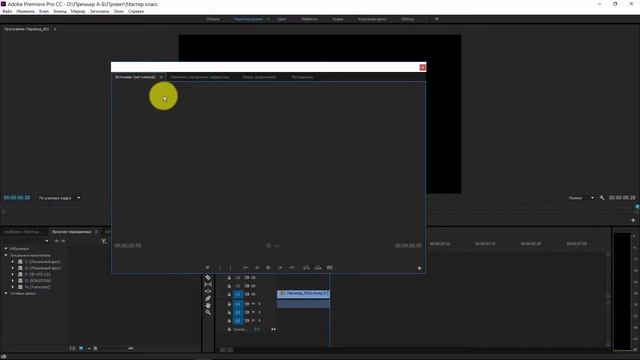Click Overwrite edit button in Source monitor
Image resolution: width=640 pixels, height=360 pixels.
click(318, 268)
